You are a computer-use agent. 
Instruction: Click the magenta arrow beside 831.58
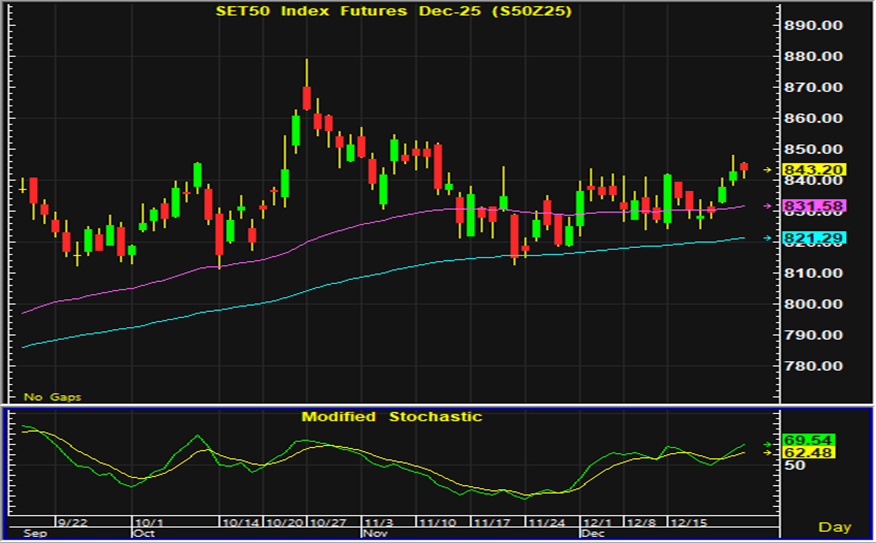tap(768, 206)
